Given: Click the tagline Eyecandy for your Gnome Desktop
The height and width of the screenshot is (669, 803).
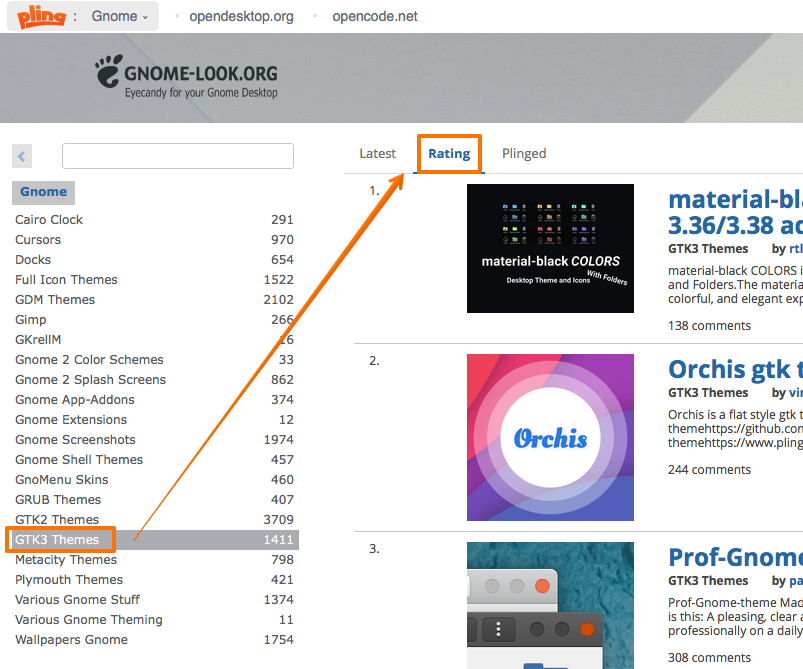Looking at the screenshot, I should pyautogui.click(x=201, y=93).
